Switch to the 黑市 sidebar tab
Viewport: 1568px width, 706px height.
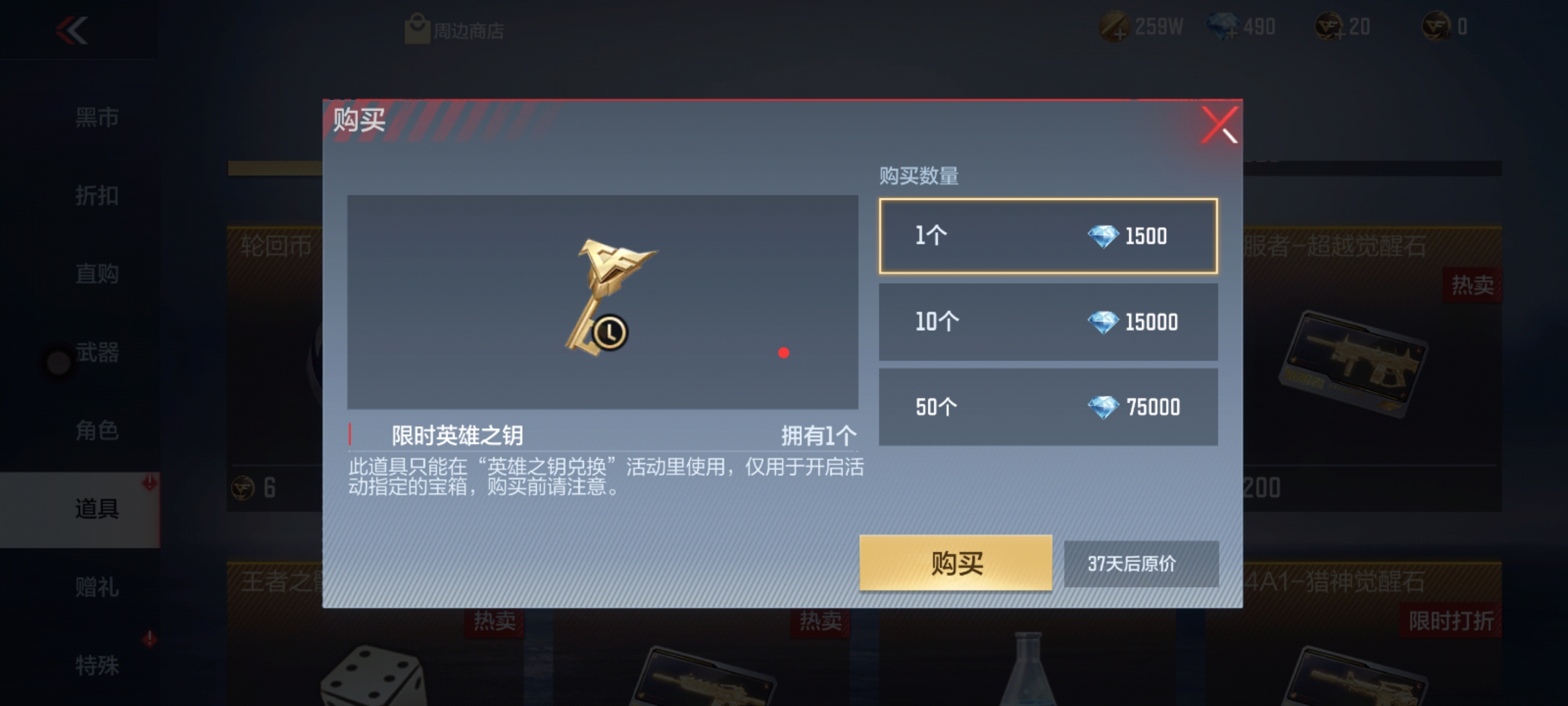click(97, 118)
